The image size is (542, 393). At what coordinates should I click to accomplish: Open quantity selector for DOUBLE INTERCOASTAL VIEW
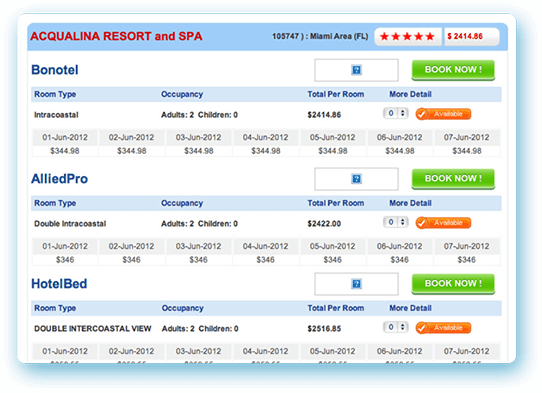tap(396, 327)
